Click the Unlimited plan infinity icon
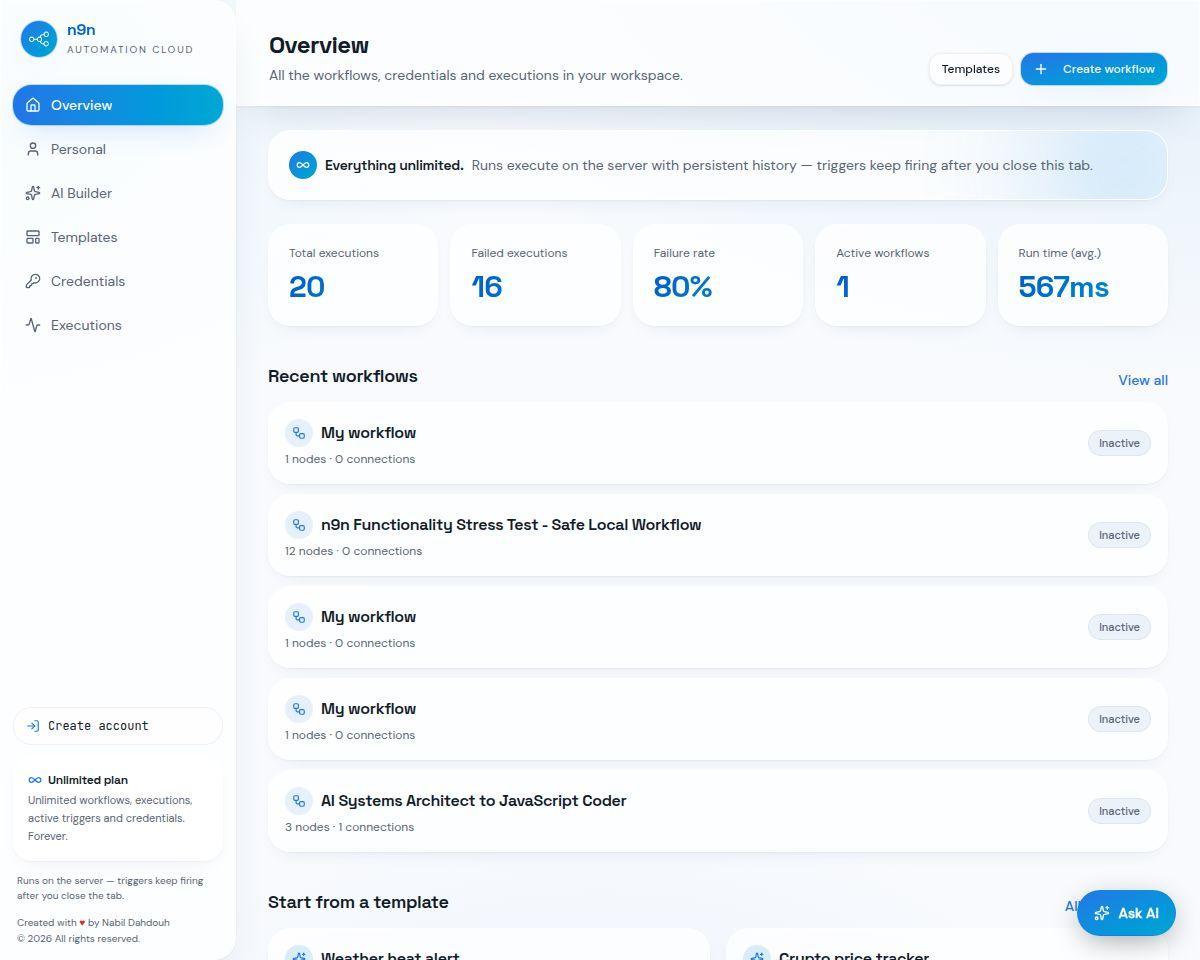This screenshot has height=960, width=1200. [x=35, y=780]
